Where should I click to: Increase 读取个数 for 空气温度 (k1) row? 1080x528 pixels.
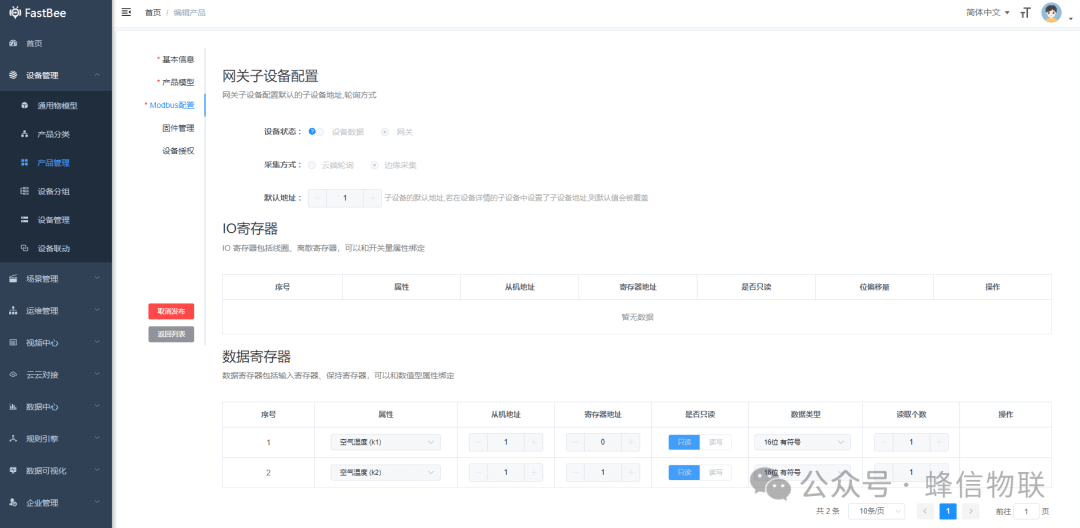coord(939,442)
